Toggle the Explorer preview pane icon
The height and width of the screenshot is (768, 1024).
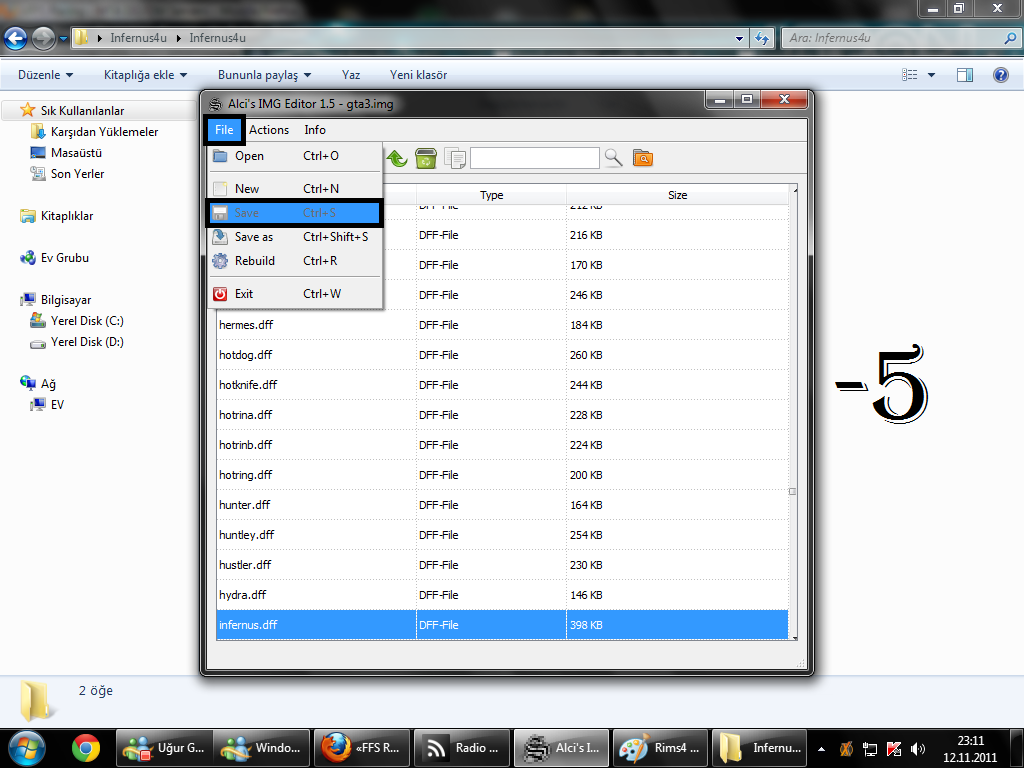[965, 75]
